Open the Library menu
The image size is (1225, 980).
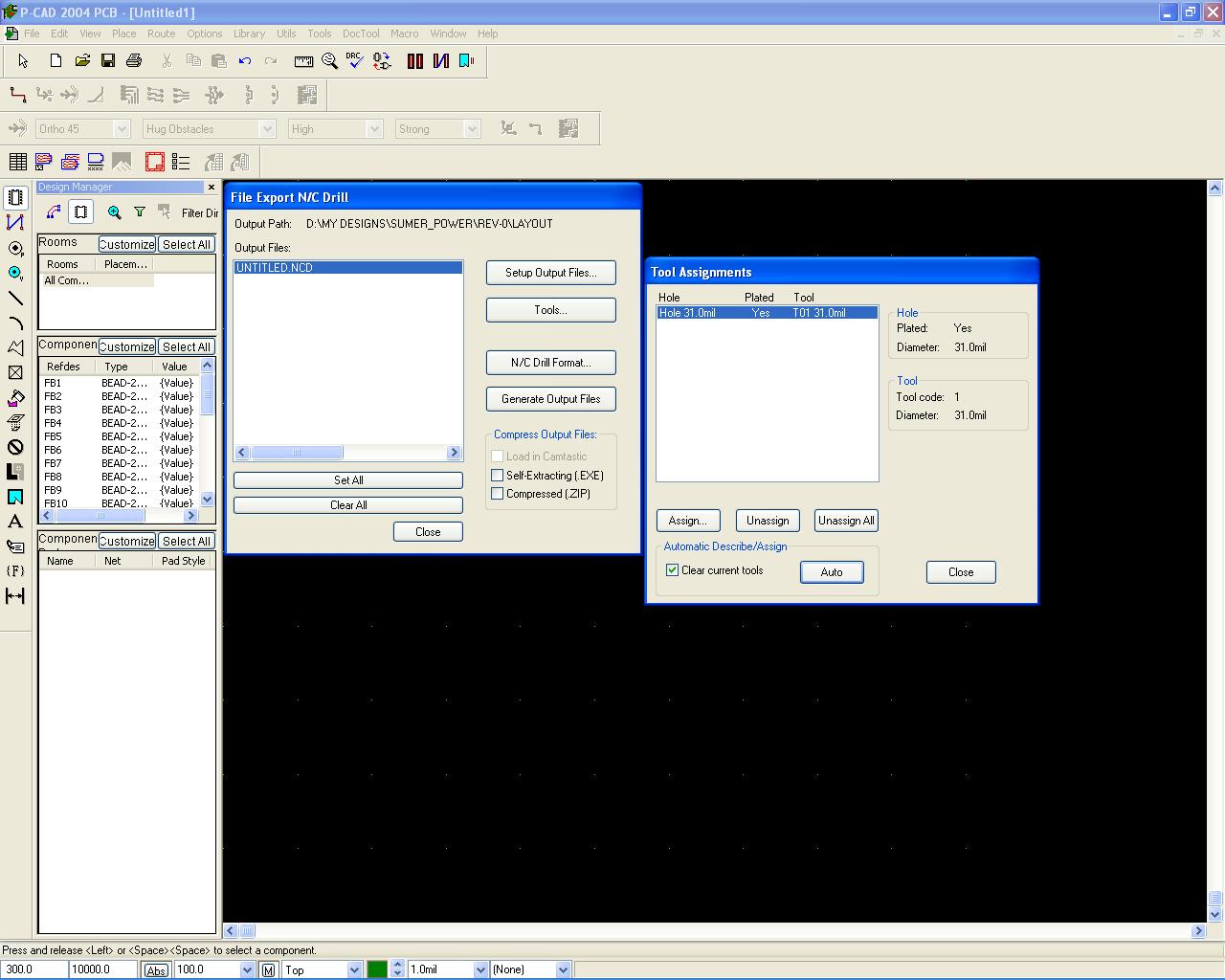[x=250, y=33]
